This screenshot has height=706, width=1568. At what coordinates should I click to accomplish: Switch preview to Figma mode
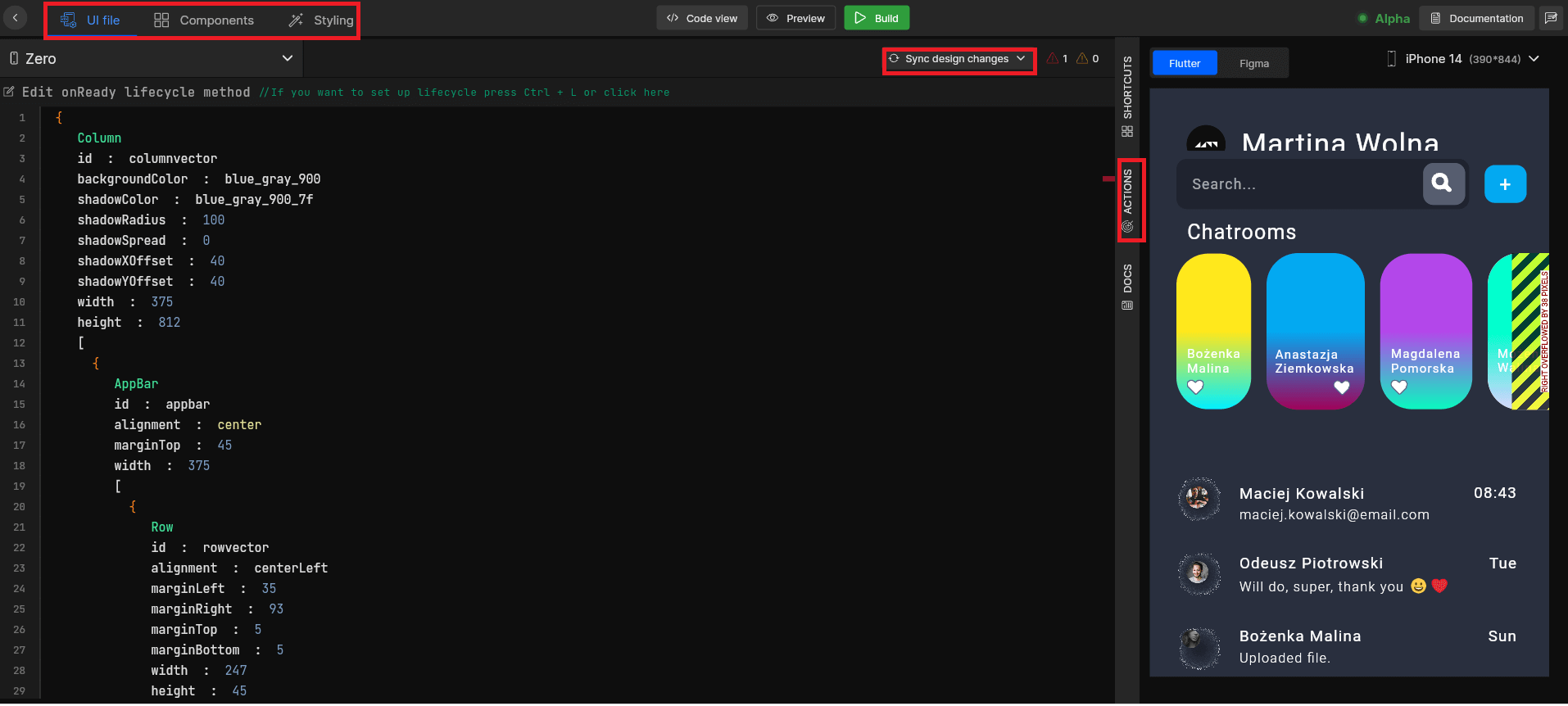click(x=1253, y=63)
